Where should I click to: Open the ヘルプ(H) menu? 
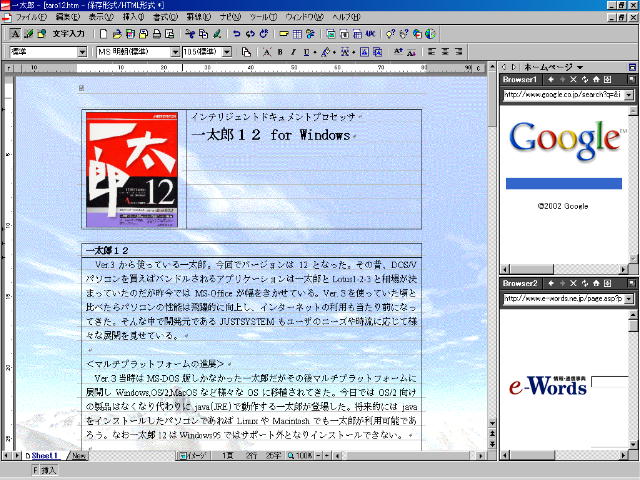[347, 17]
